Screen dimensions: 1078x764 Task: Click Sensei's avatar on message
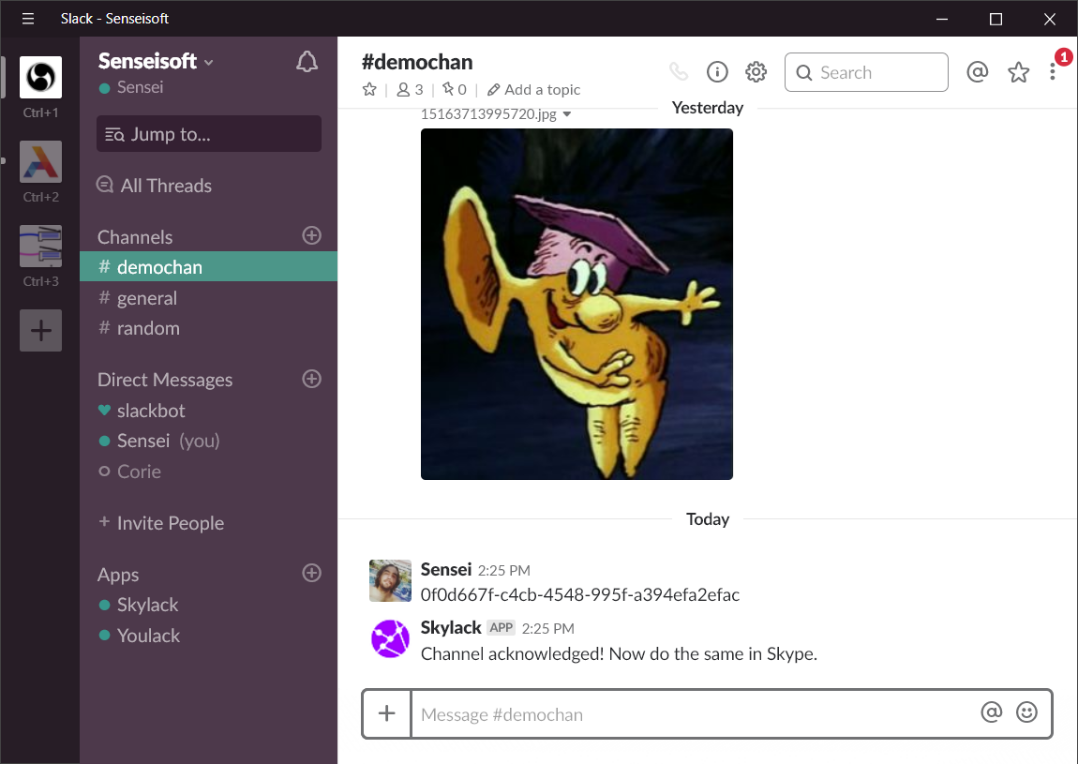pos(390,580)
